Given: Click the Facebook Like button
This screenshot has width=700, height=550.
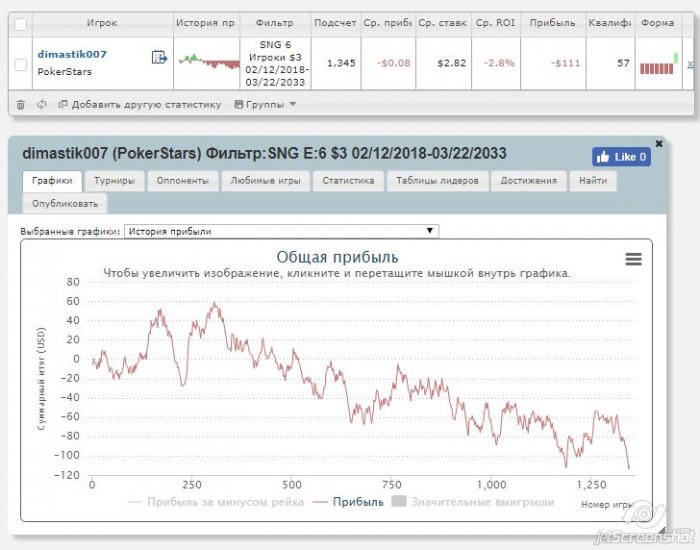Looking at the screenshot, I should tap(621, 157).
